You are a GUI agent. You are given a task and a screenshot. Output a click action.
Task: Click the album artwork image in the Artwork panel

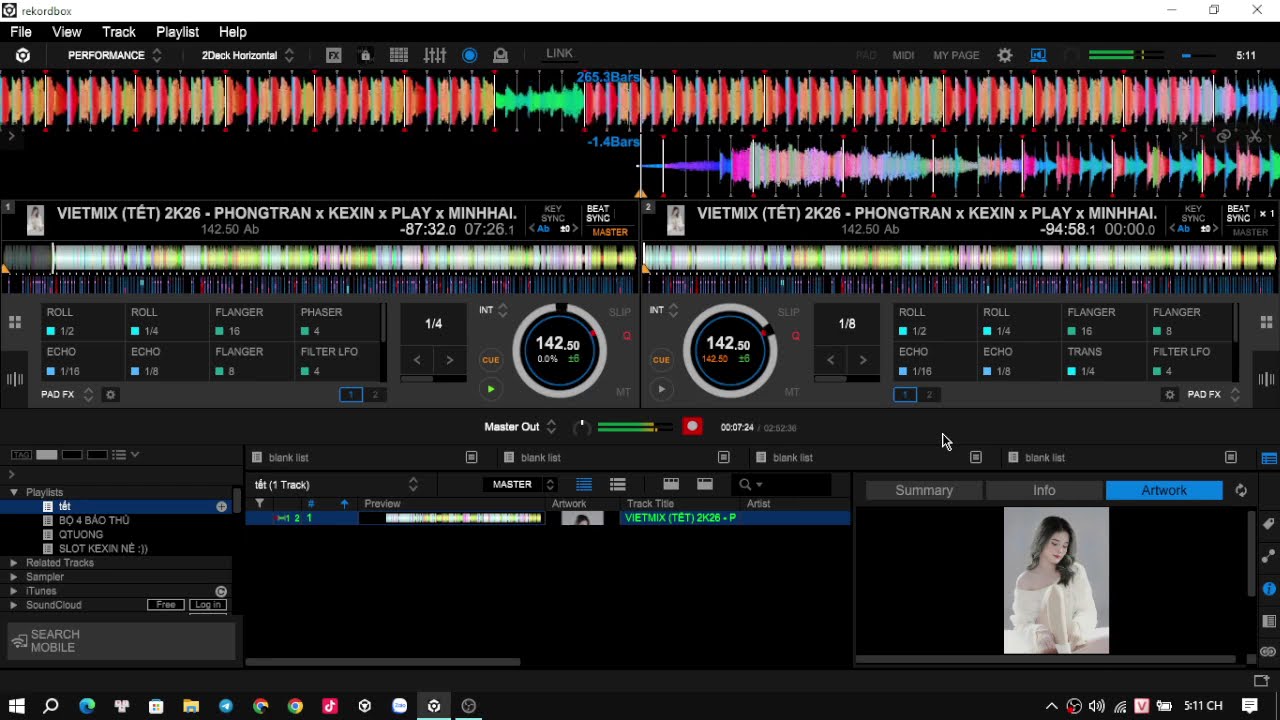(1056, 580)
